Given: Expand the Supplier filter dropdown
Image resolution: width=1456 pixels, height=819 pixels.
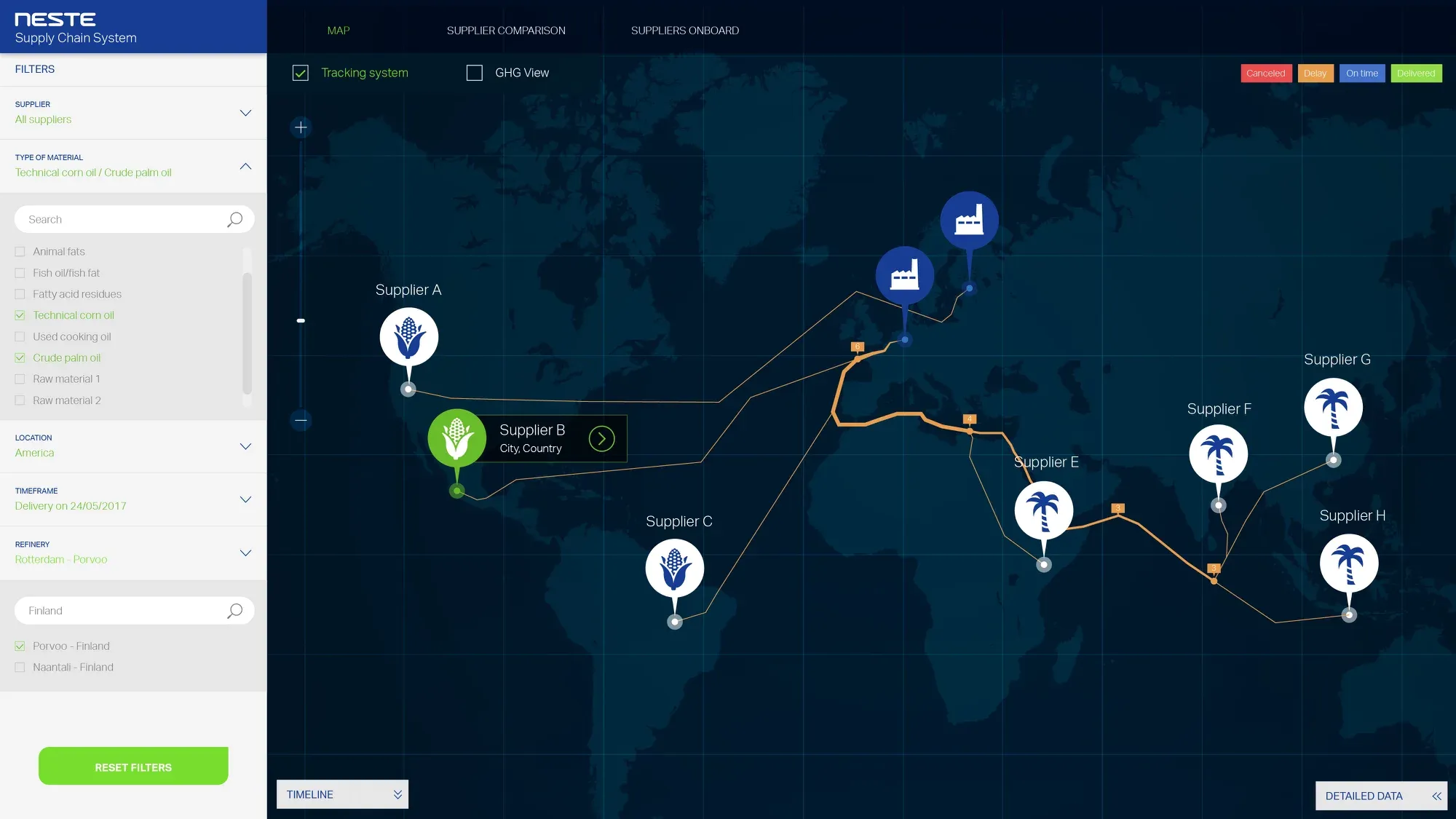Looking at the screenshot, I should (x=245, y=113).
